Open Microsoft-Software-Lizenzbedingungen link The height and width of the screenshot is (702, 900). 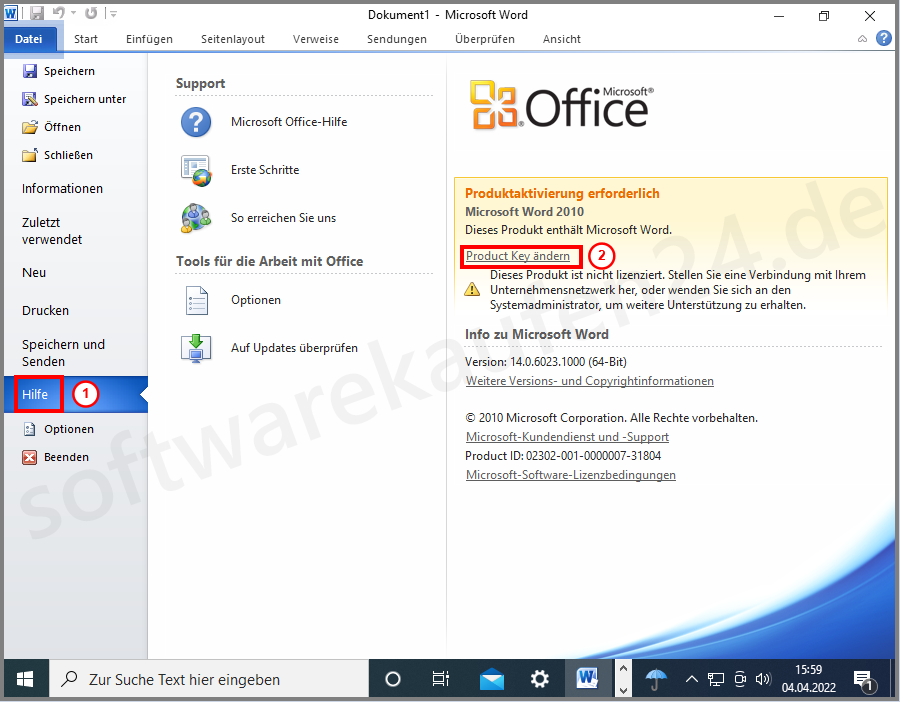(x=571, y=475)
